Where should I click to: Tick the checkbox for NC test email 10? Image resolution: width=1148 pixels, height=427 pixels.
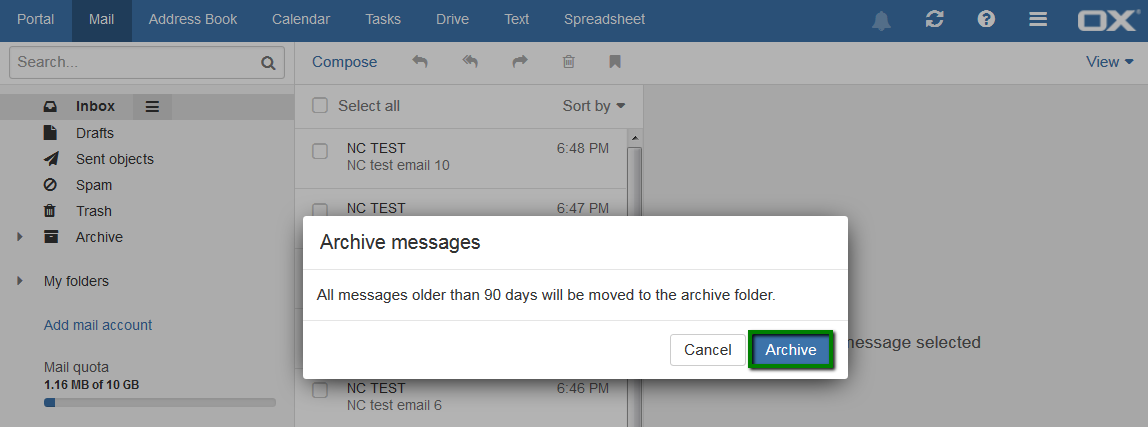(x=320, y=152)
